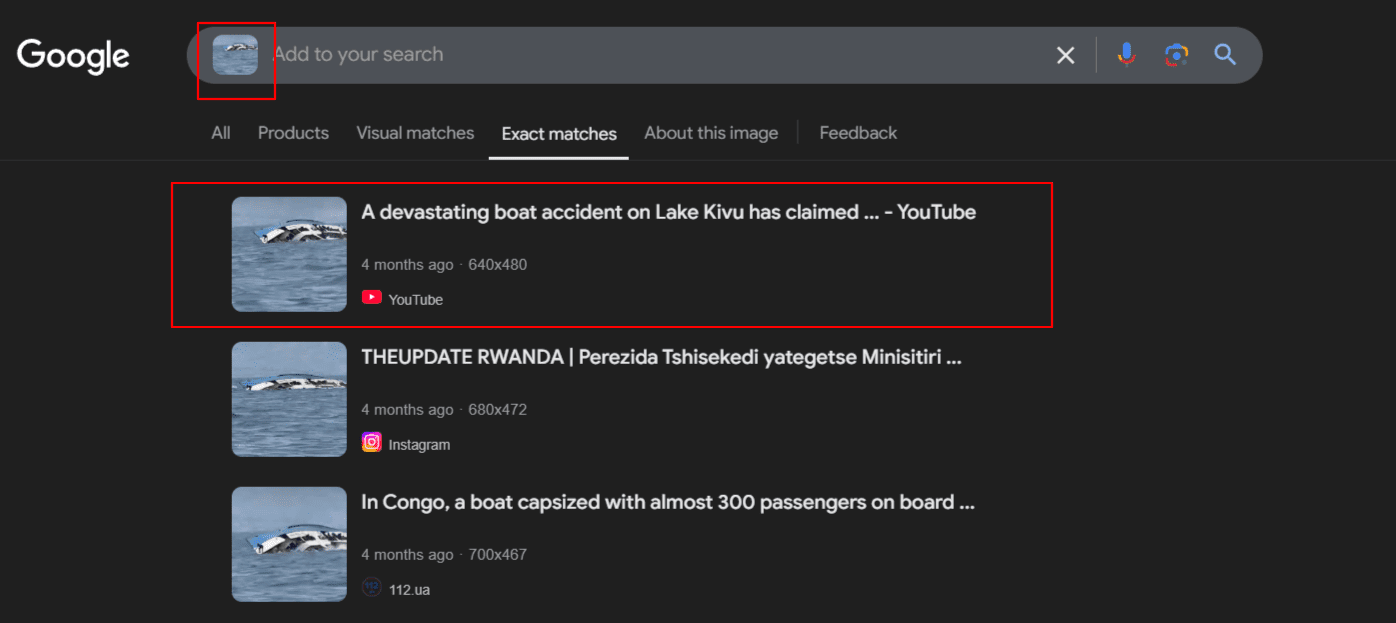The image size is (1396, 623).
Task: Click the Instagram source icon
Action: [372, 442]
